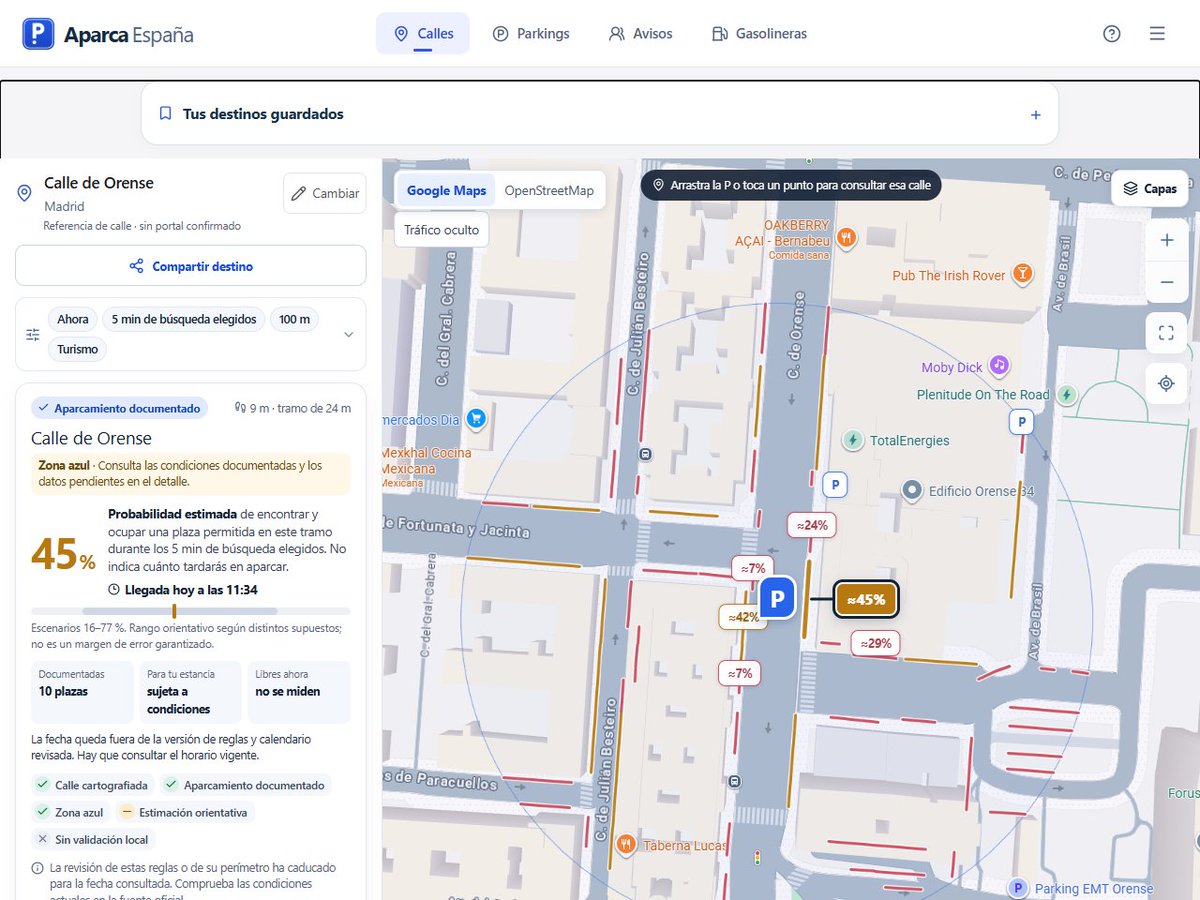Switch the map to OpenStreetMap
The width and height of the screenshot is (1200, 900).
coord(549,190)
